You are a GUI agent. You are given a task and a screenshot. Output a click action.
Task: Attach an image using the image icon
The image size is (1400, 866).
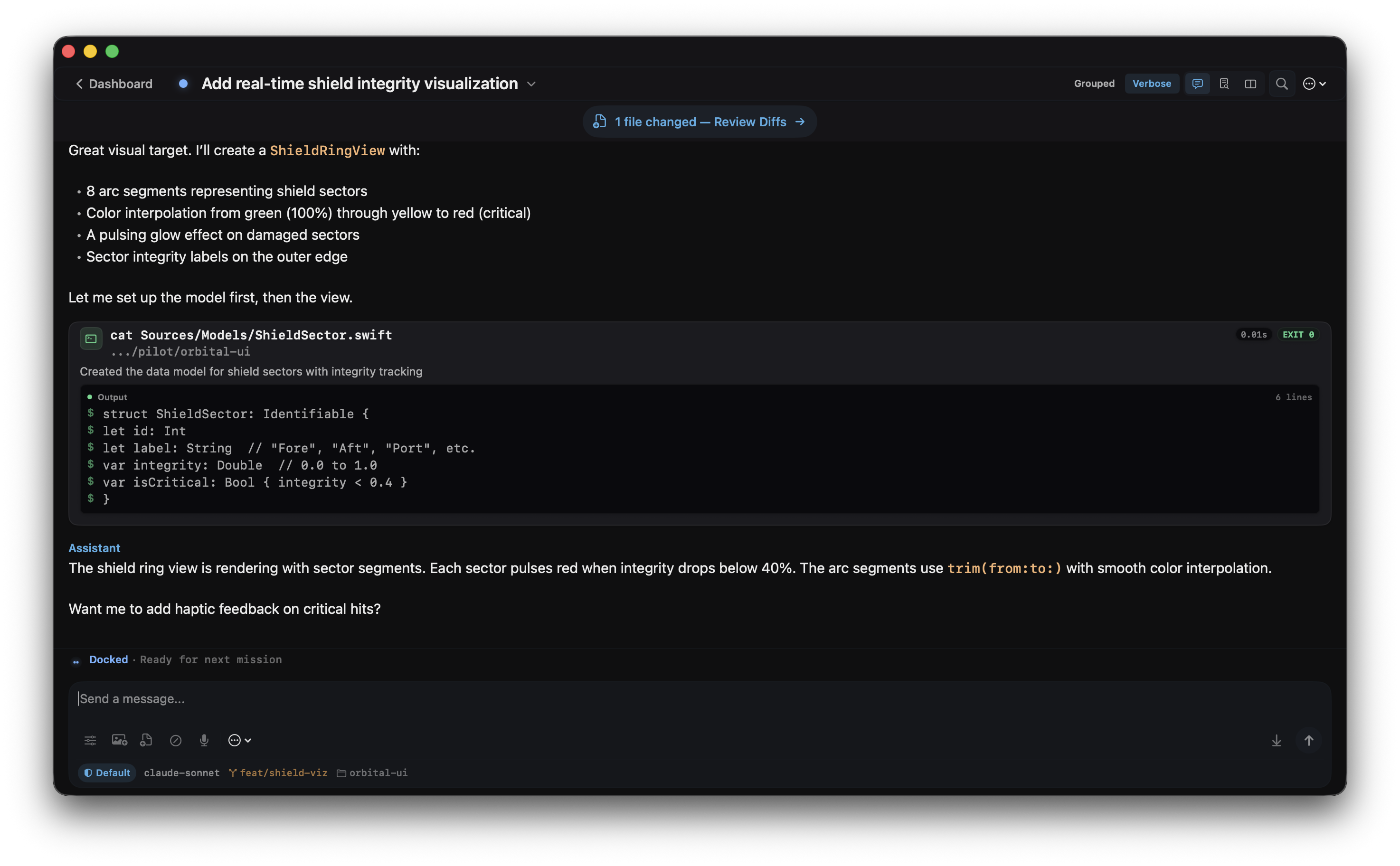[119, 740]
